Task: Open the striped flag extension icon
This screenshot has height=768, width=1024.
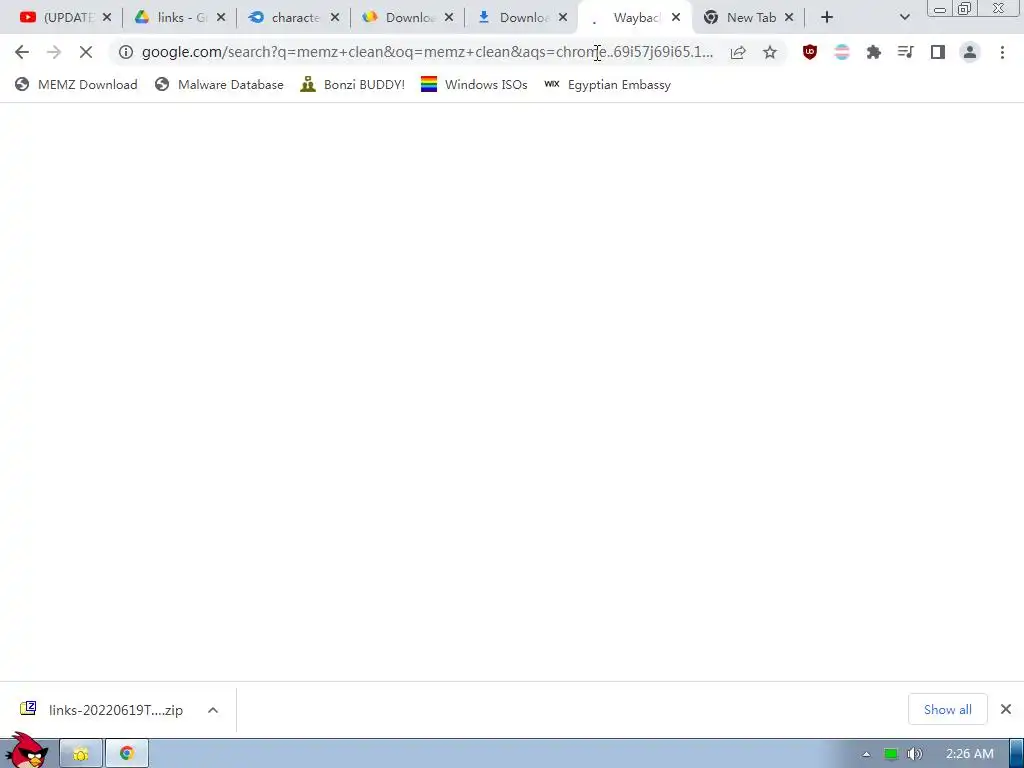Action: click(x=842, y=52)
